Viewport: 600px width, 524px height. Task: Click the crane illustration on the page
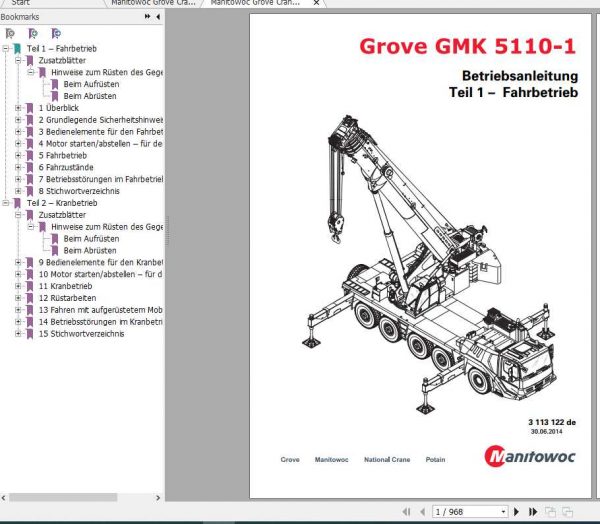point(429,264)
